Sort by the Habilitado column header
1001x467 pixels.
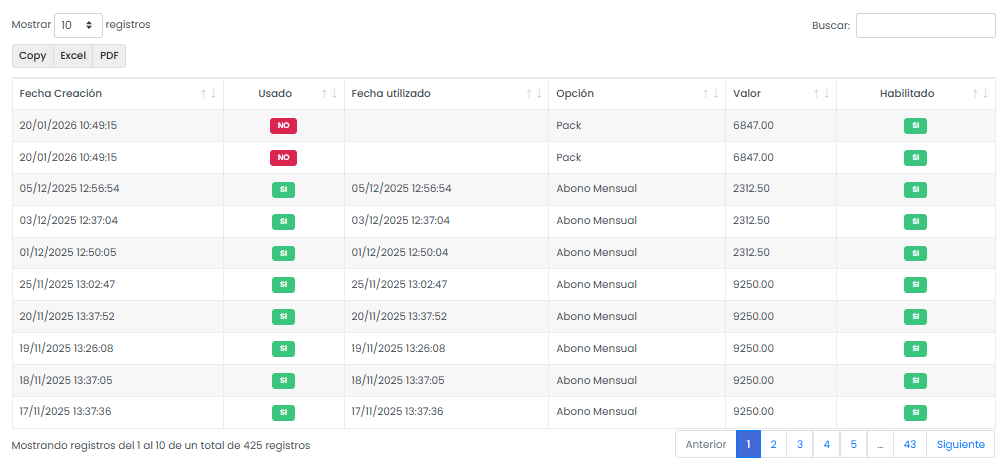pos(915,94)
